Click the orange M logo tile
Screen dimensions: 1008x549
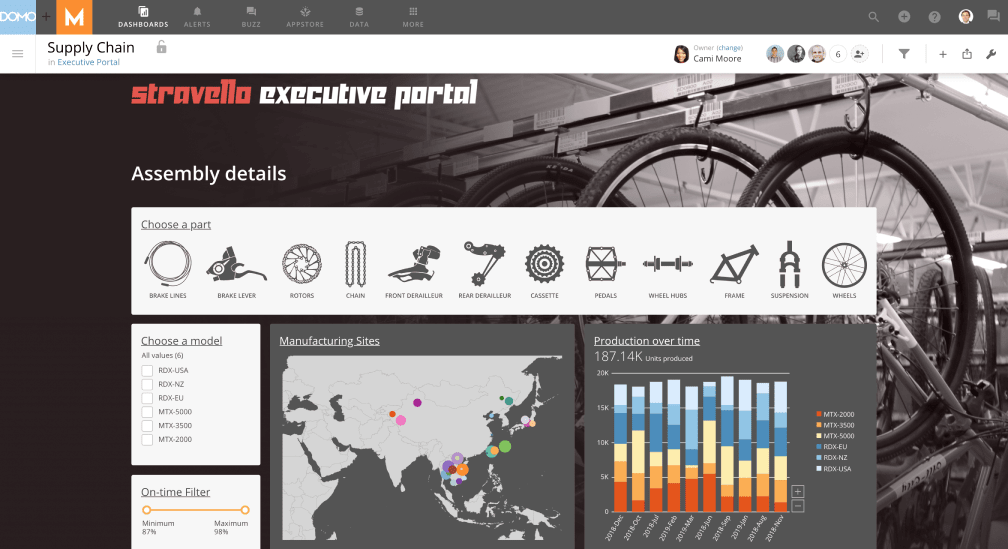74,17
